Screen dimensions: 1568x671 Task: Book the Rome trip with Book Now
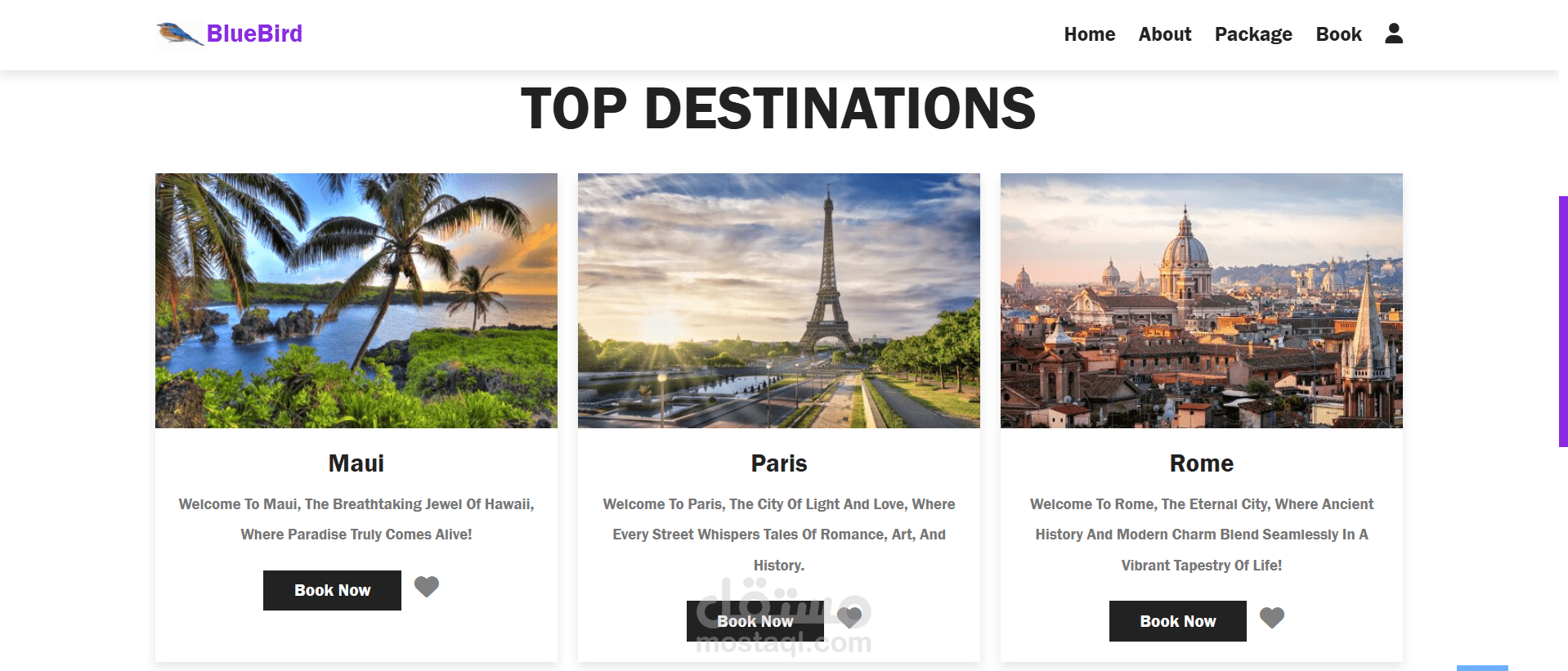(x=1177, y=621)
